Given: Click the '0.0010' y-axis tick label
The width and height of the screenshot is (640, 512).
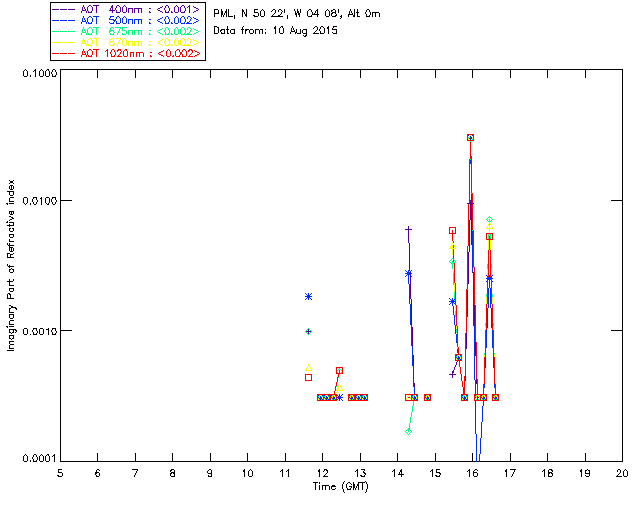Looking at the screenshot, I should pyautogui.click(x=39, y=331).
